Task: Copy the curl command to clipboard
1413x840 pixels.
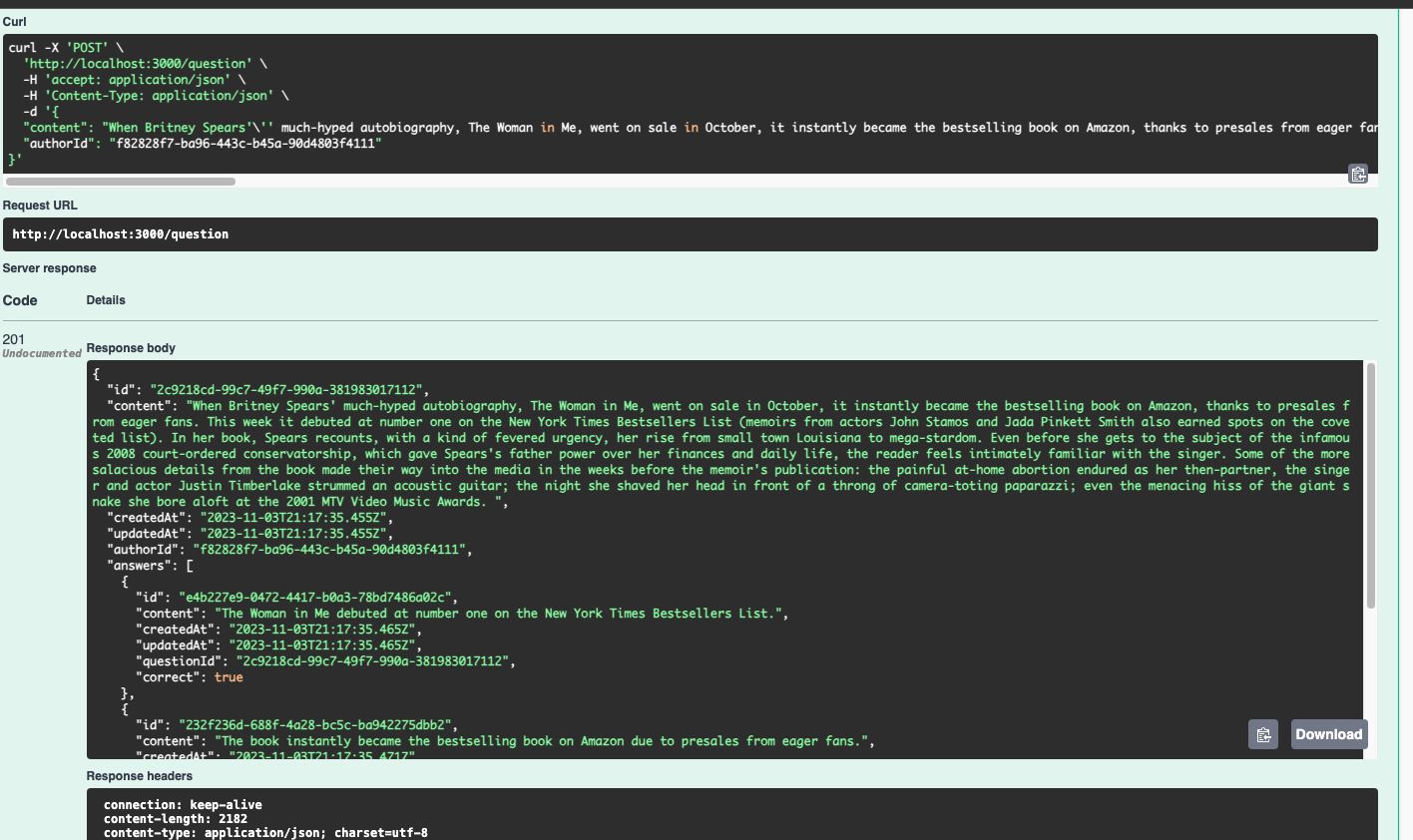Action: (x=1358, y=174)
